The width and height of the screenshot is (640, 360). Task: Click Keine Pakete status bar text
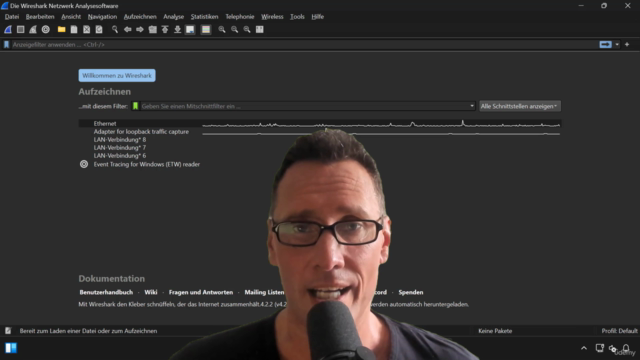click(x=495, y=331)
